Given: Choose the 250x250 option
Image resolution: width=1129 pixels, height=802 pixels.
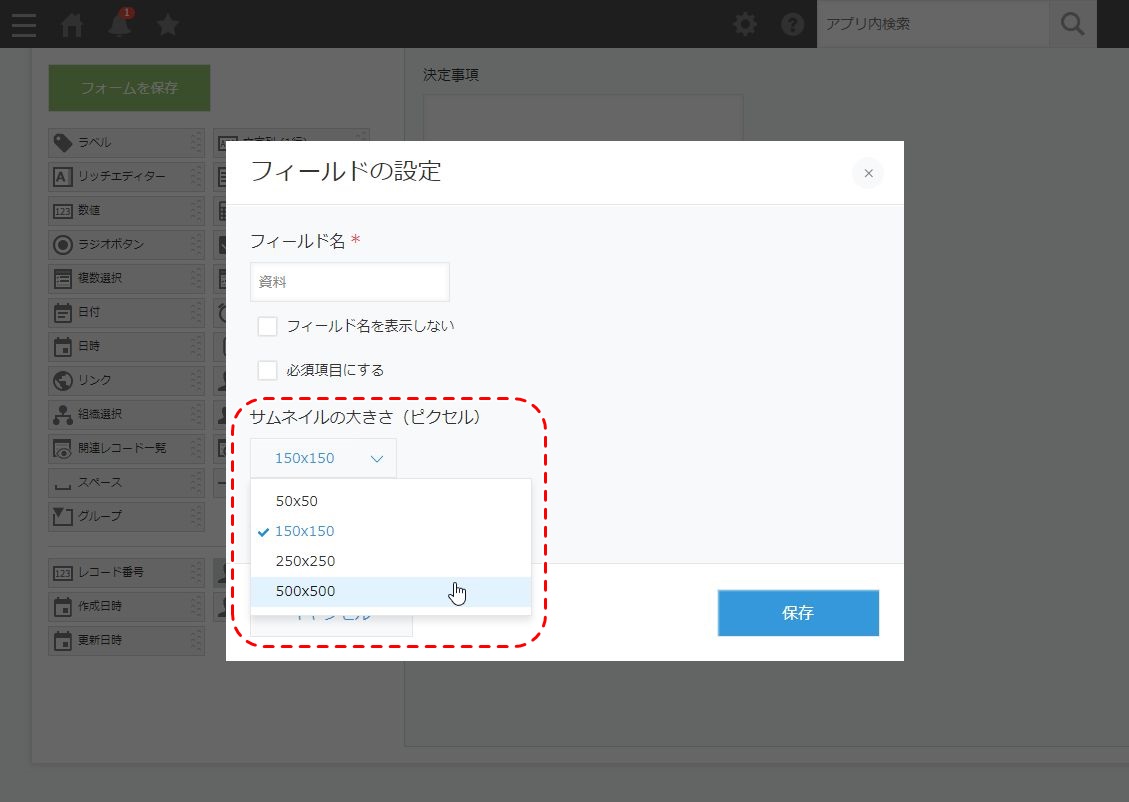Looking at the screenshot, I should coord(391,561).
